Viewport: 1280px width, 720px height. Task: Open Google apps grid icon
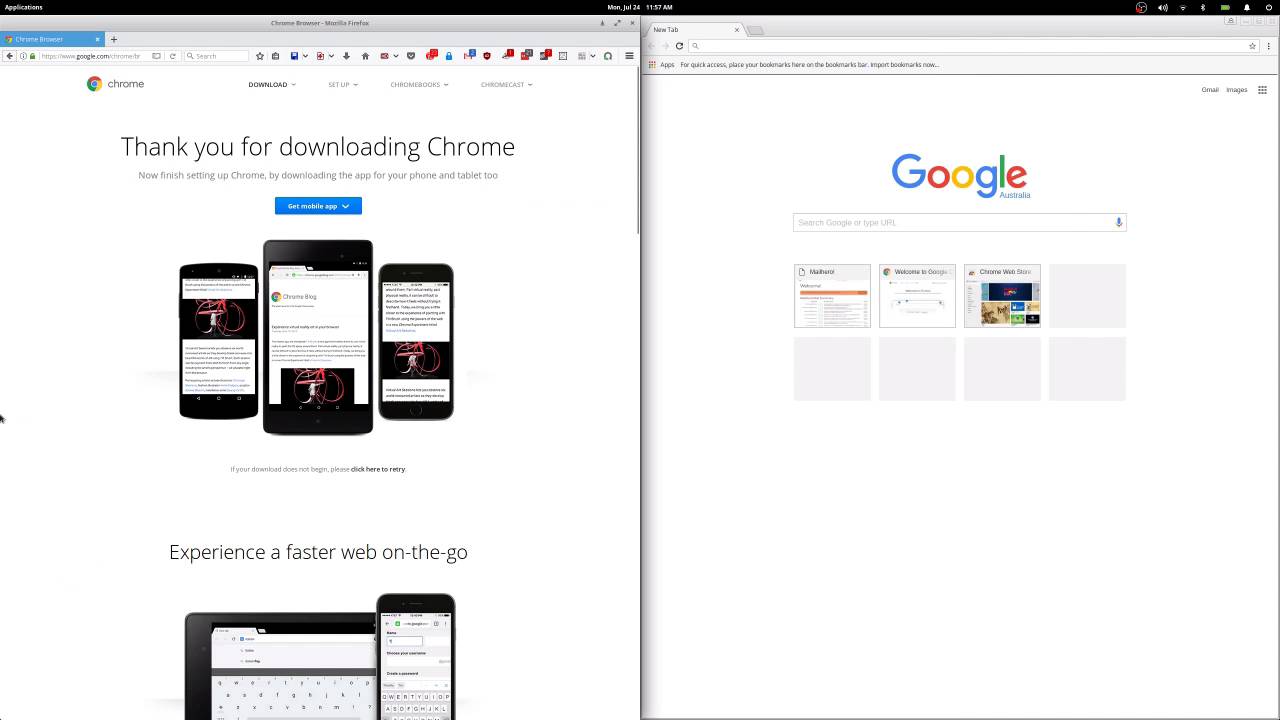click(x=1262, y=90)
